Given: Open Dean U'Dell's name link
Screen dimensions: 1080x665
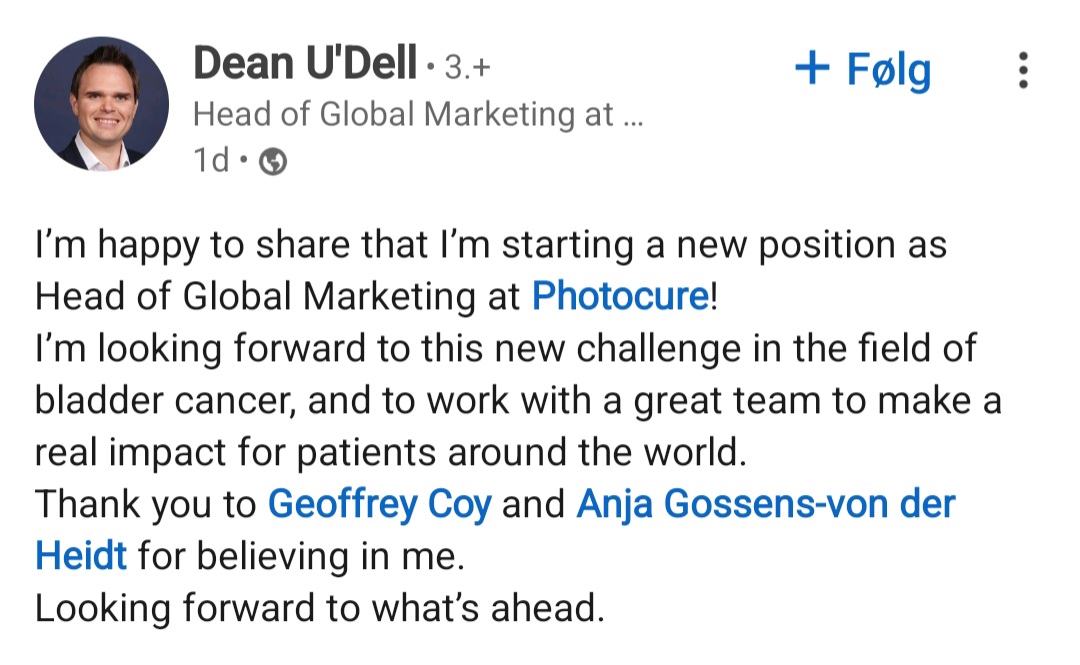Looking at the screenshot, I should 305,63.
